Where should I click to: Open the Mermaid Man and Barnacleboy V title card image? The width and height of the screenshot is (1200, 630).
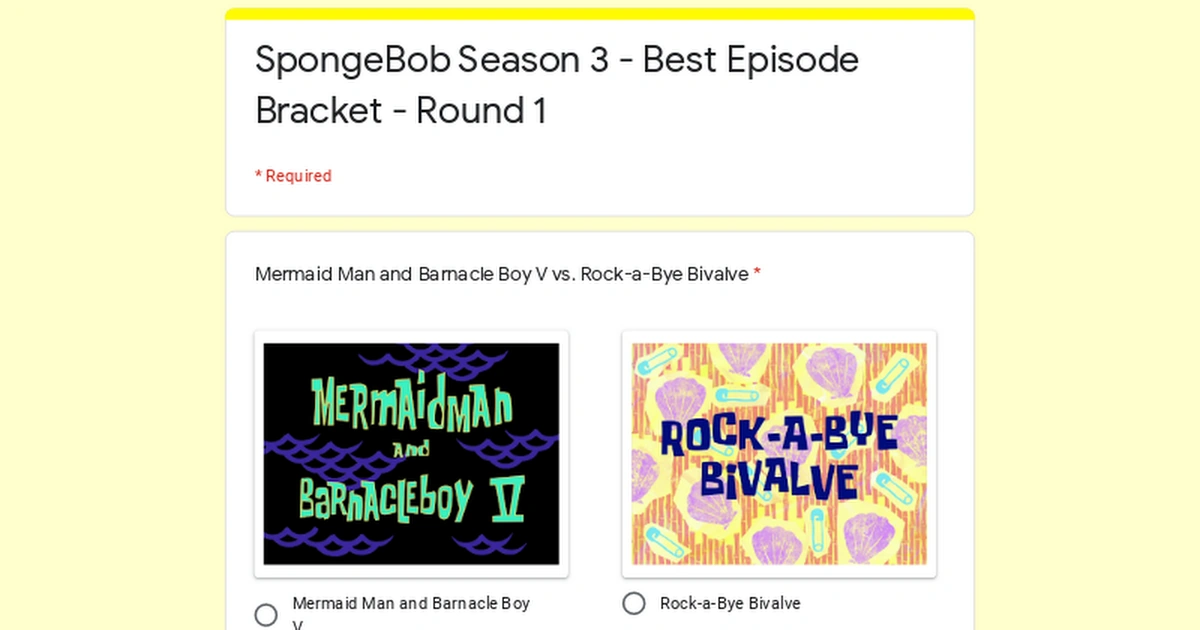tap(410, 453)
